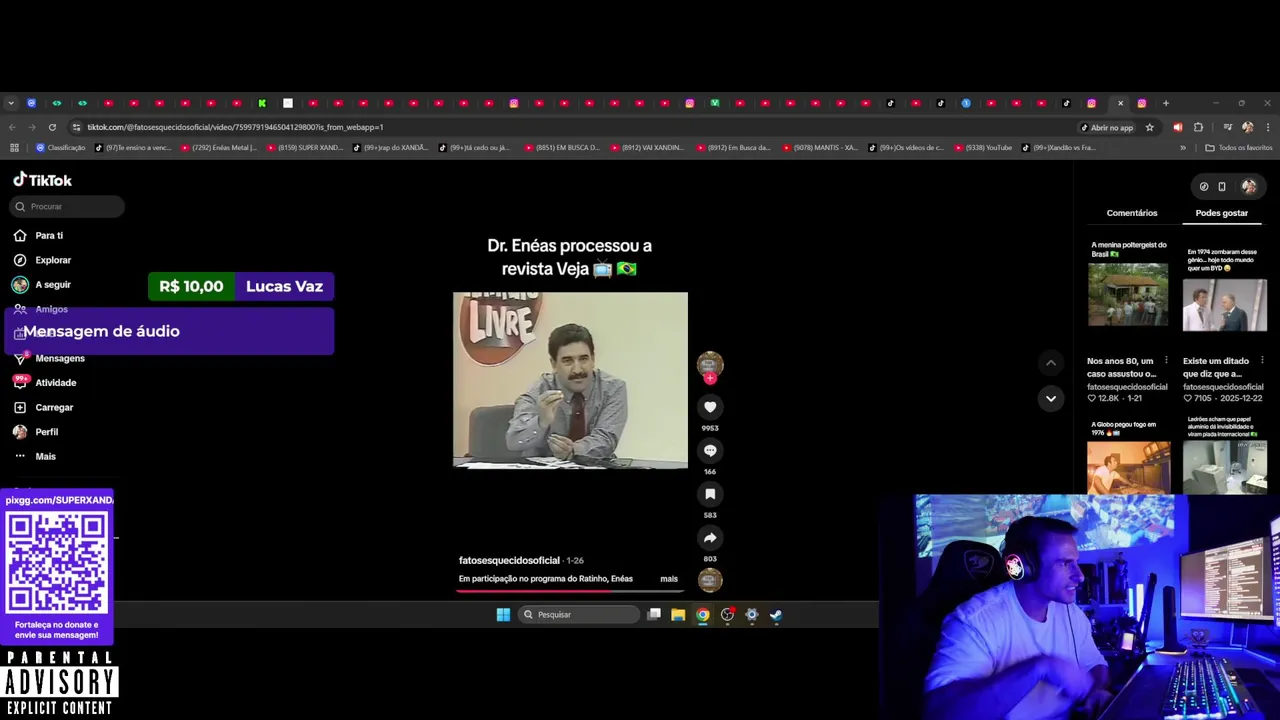Click the Procurar search field

pos(68,206)
